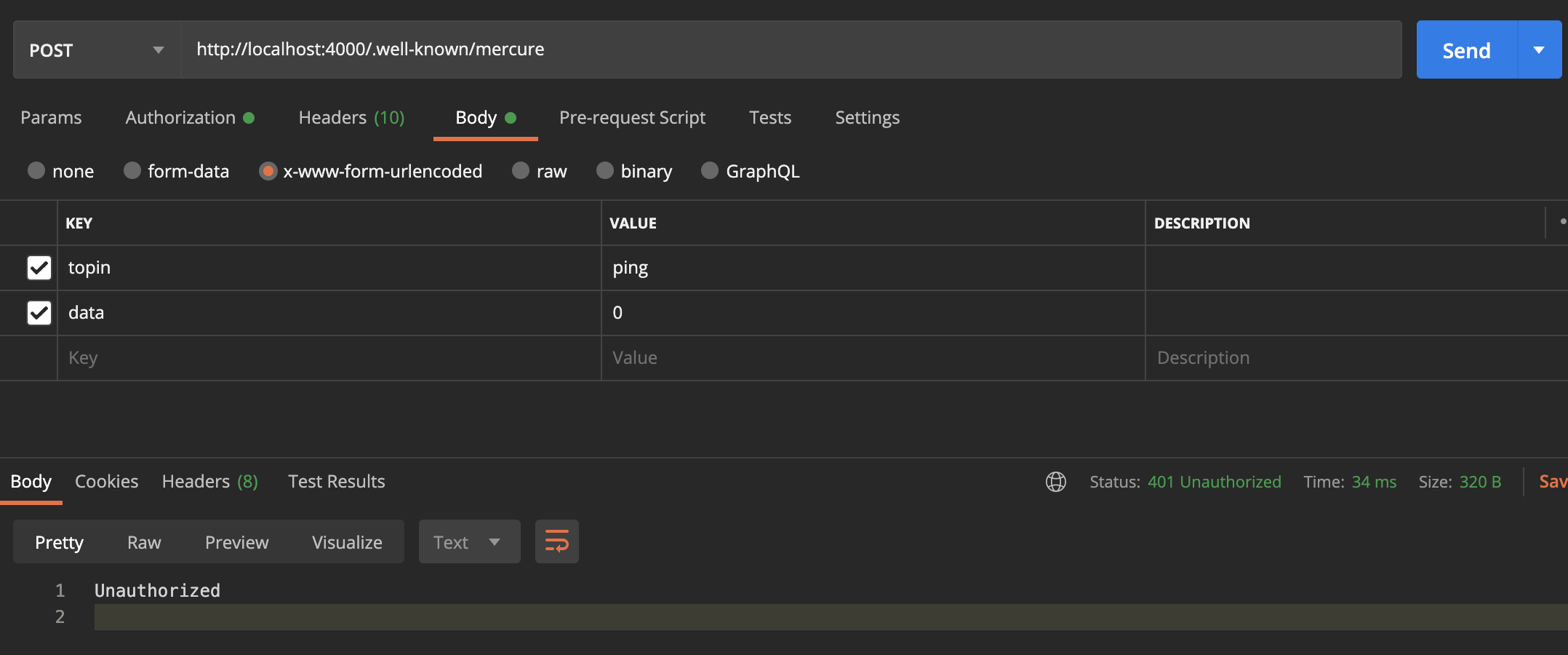Disable the data parameter checkbox
The width and height of the screenshot is (1568, 655).
[39, 313]
